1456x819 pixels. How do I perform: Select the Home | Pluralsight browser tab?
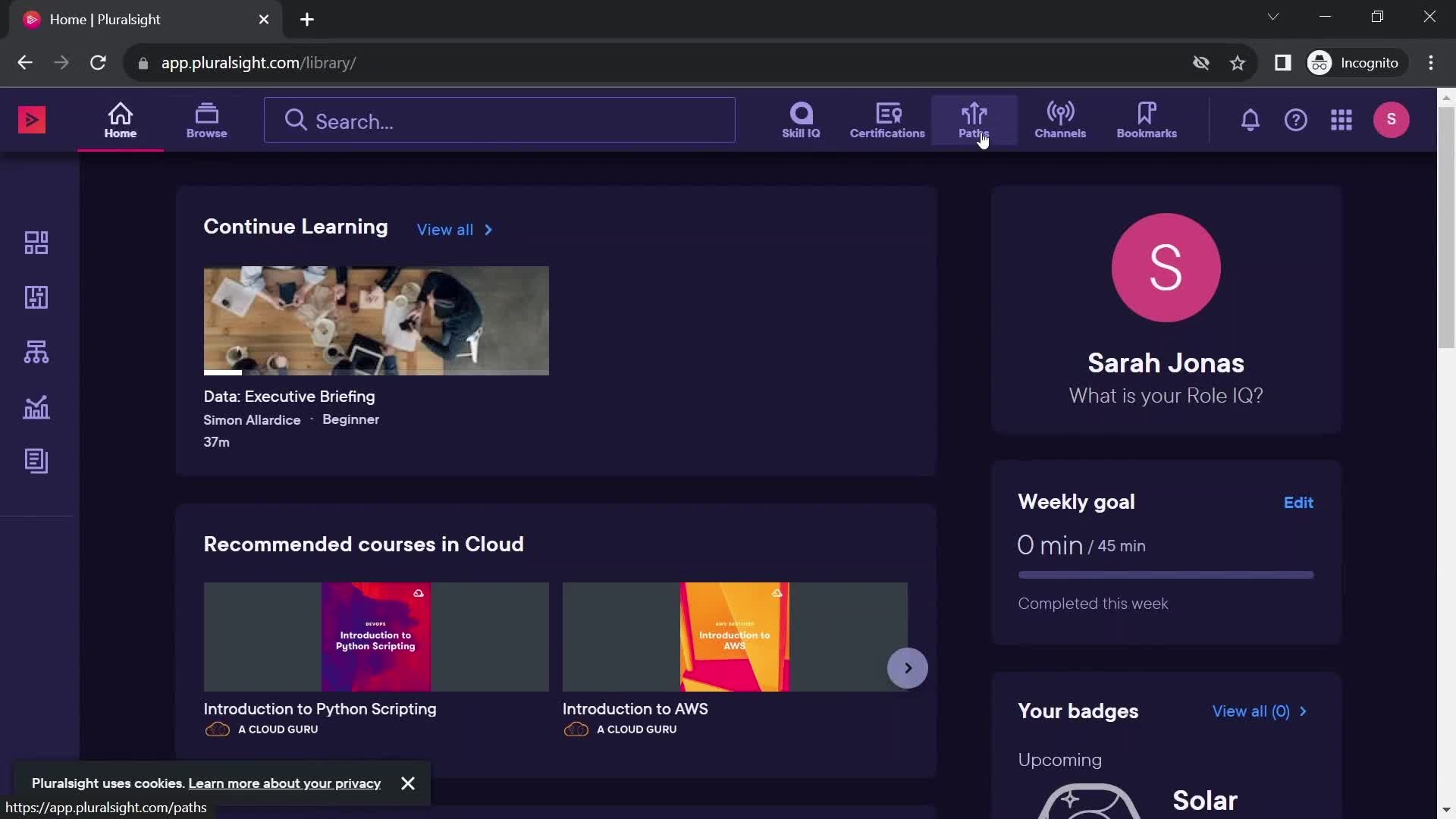coord(146,20)
